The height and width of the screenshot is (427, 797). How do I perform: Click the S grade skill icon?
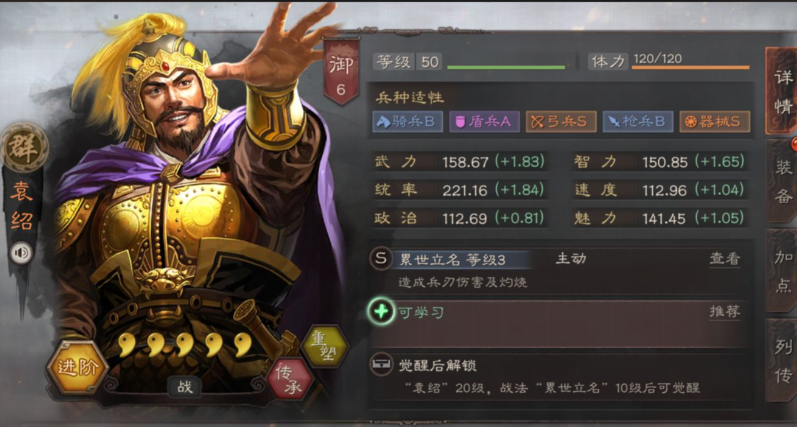tap(381, 258)
